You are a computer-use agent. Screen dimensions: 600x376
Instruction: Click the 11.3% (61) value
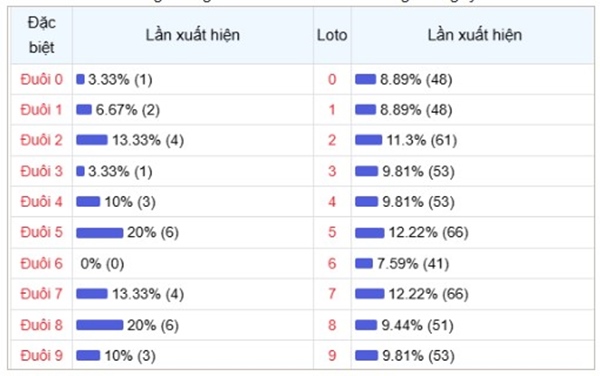click(422, 140)
